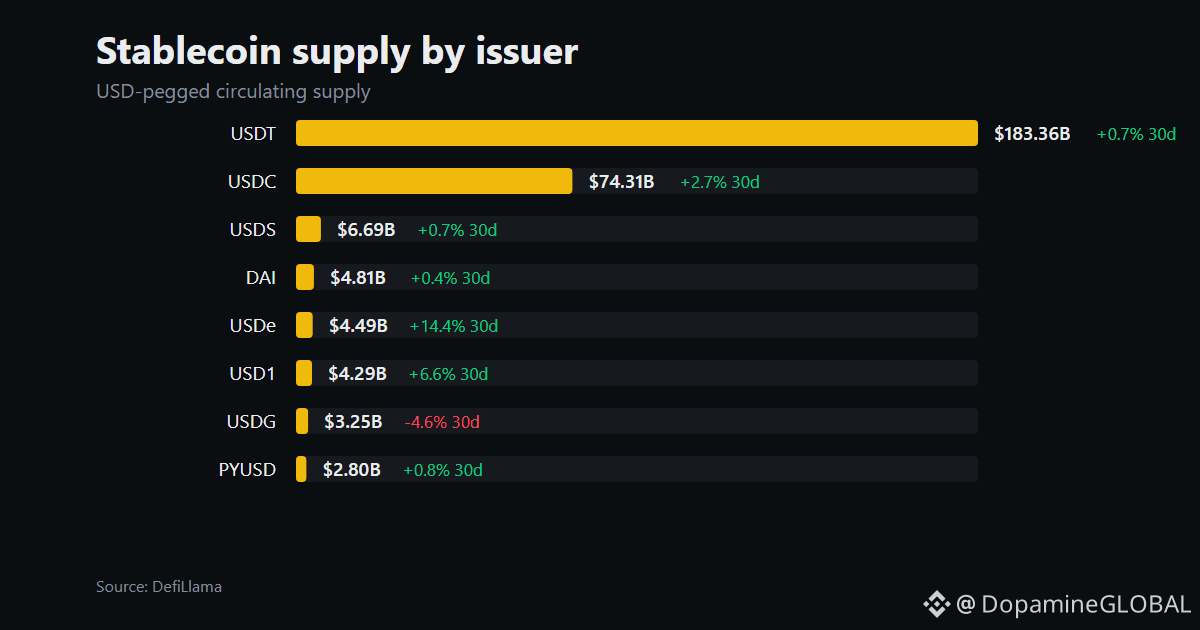Click the @DopamineGLOBAL handle
The width and height of the screenshot is (1200, 630).
(x=1073, y=604)
